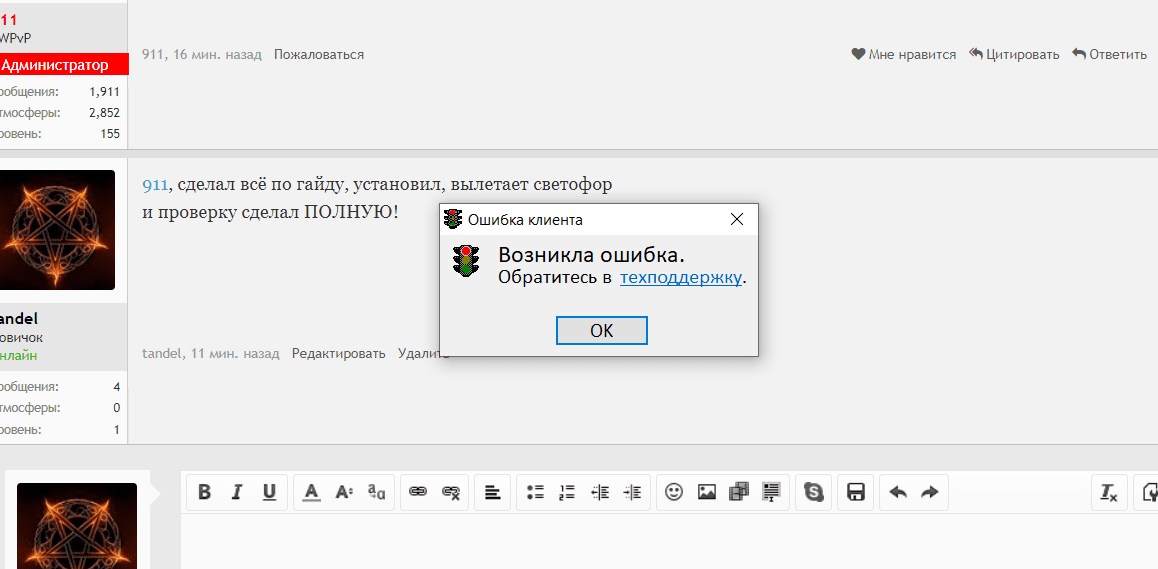Click the remove link icon
This screenshot has width=1158, height=569.
[451, 492]
